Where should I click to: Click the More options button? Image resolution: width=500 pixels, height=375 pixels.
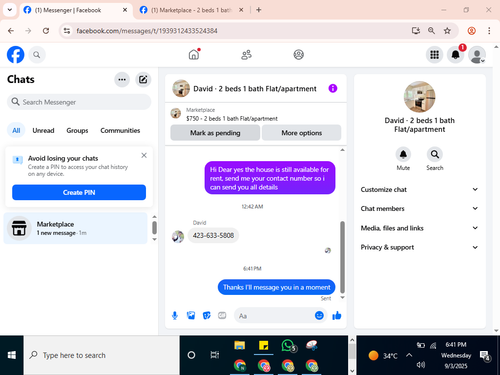302,133
